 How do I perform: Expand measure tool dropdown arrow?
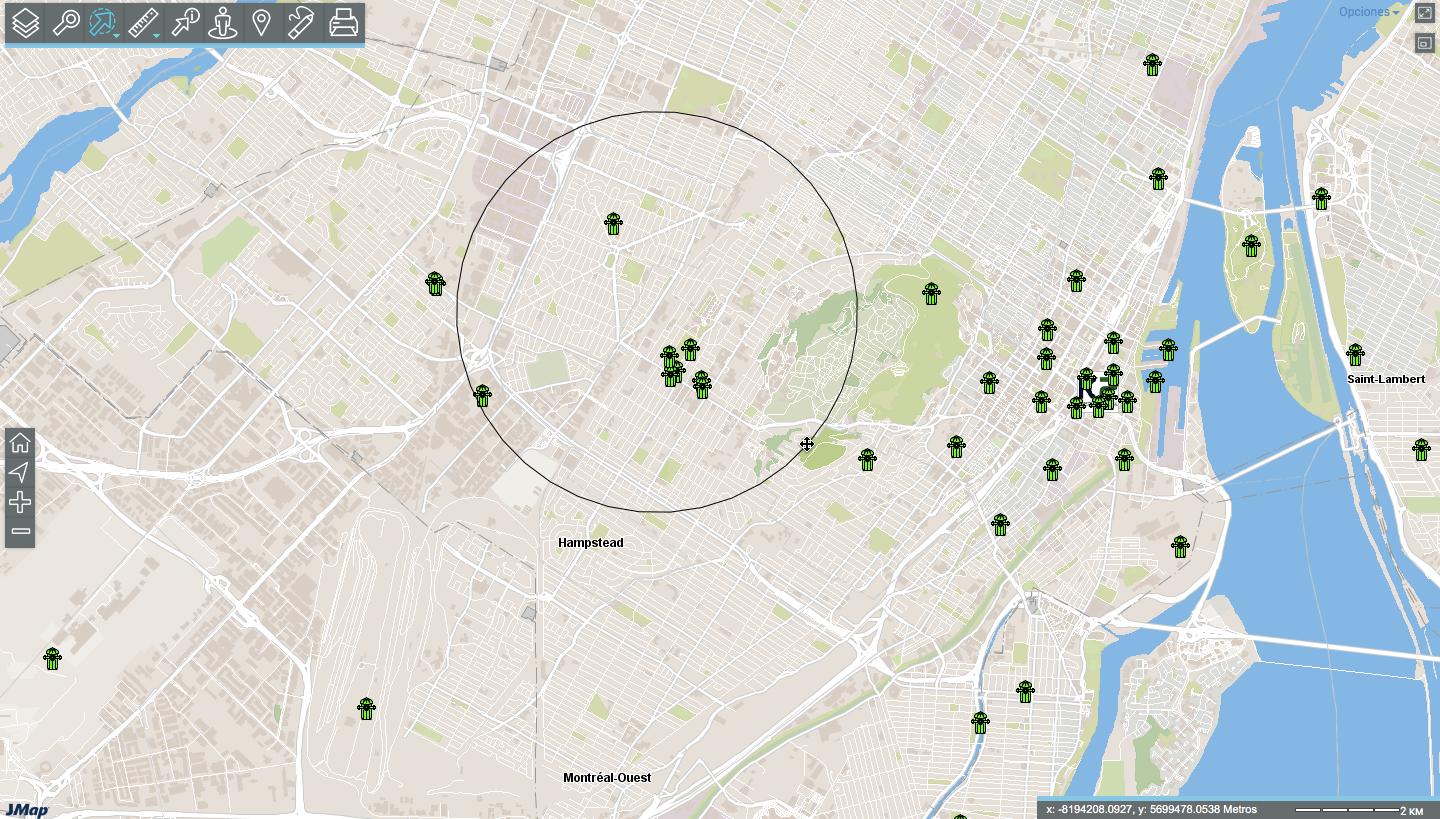(157, 36)
